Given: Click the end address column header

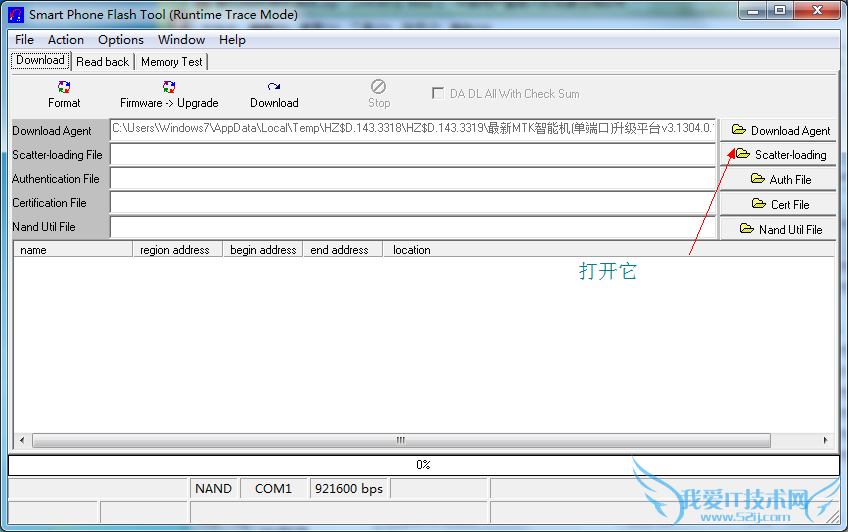Looking at the screenshot, I should (x=342, y=250).
